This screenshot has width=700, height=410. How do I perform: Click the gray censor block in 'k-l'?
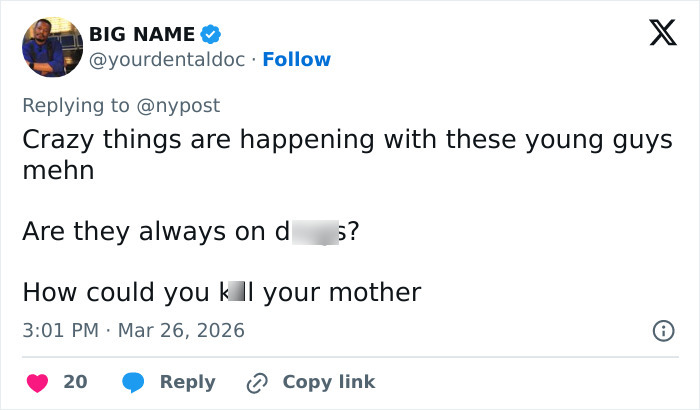[x=236, y=293]
